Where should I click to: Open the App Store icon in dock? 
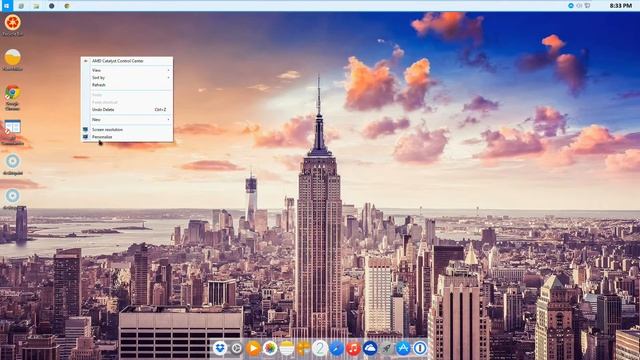403,348
